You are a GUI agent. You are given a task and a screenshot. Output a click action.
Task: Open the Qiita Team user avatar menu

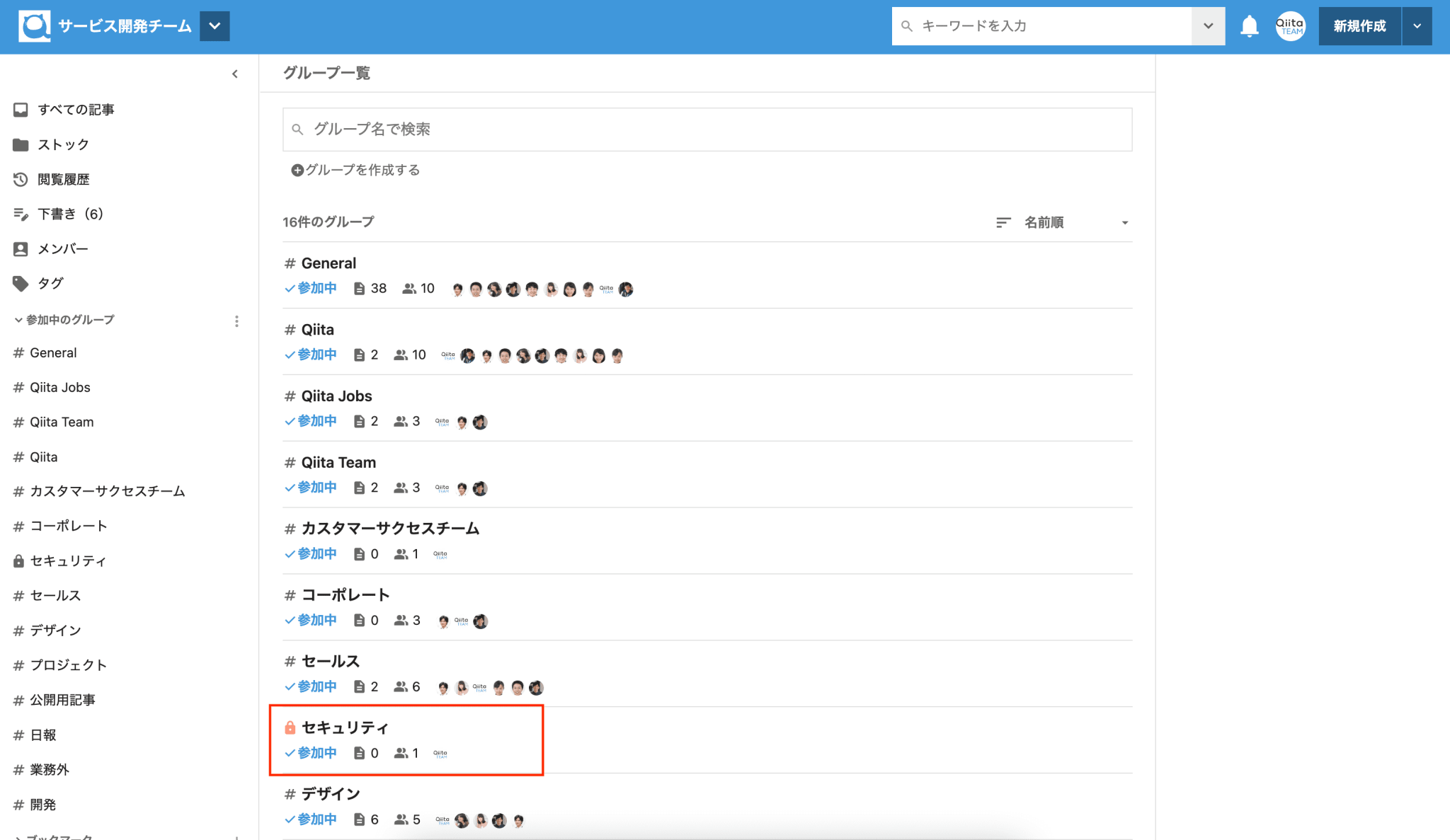click(x=1290, y=26)
